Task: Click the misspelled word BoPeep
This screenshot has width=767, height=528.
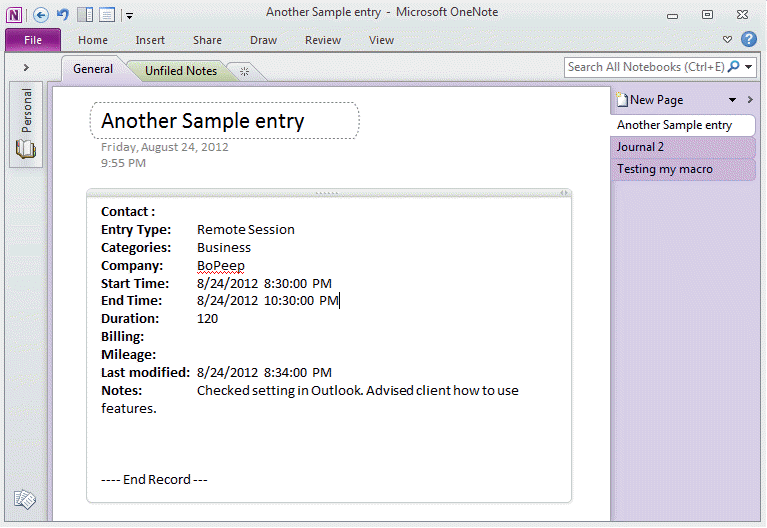Action: (x=221, y=266)
